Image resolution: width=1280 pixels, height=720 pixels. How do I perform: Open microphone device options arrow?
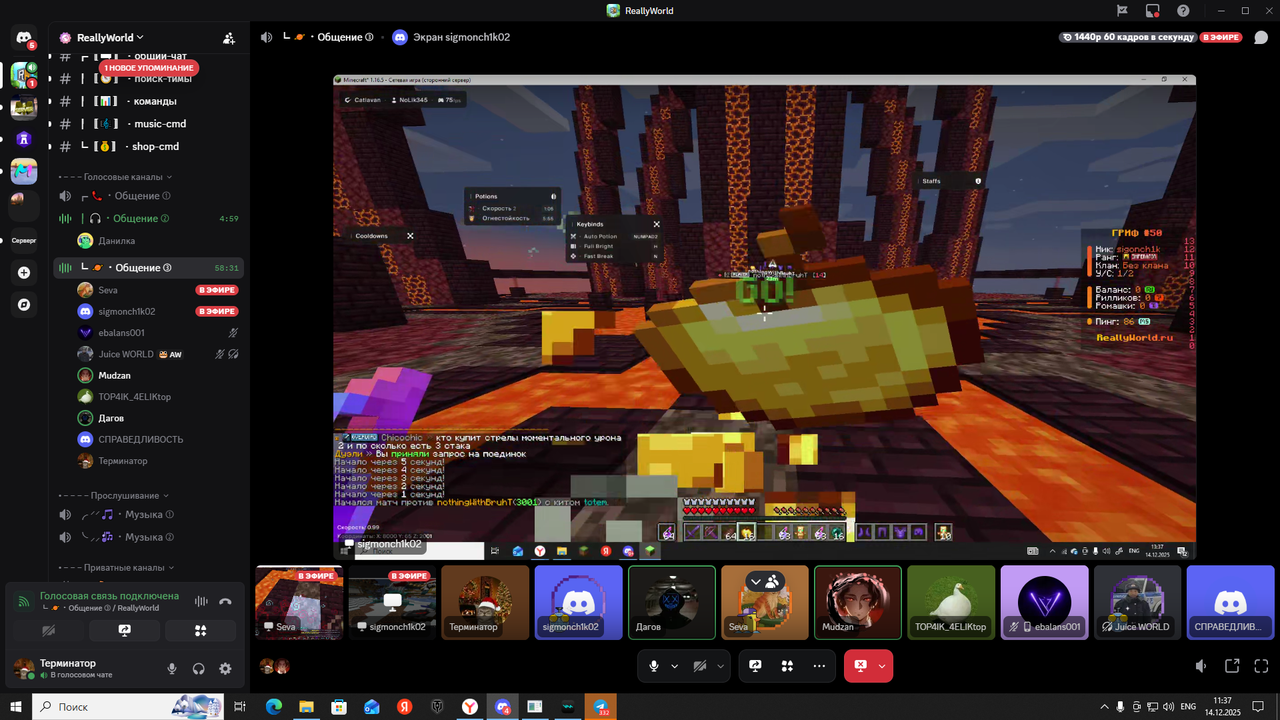tap(675, 666)
